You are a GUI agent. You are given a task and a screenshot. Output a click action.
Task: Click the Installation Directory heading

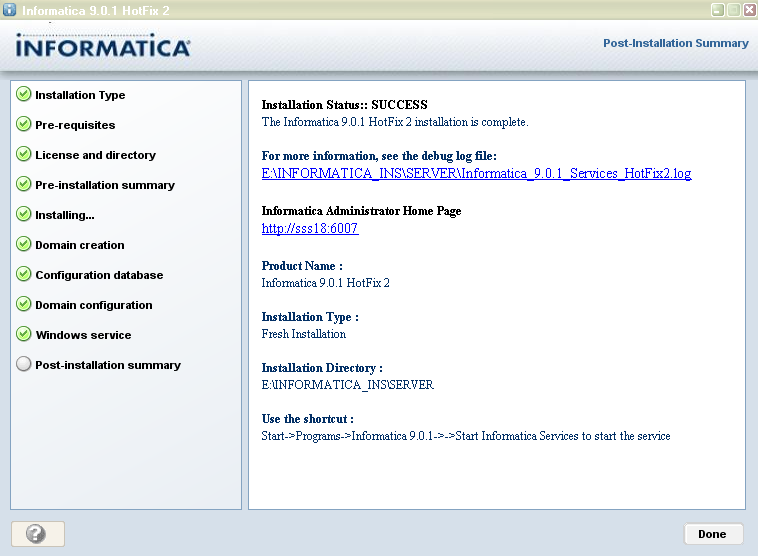[322, 368]
